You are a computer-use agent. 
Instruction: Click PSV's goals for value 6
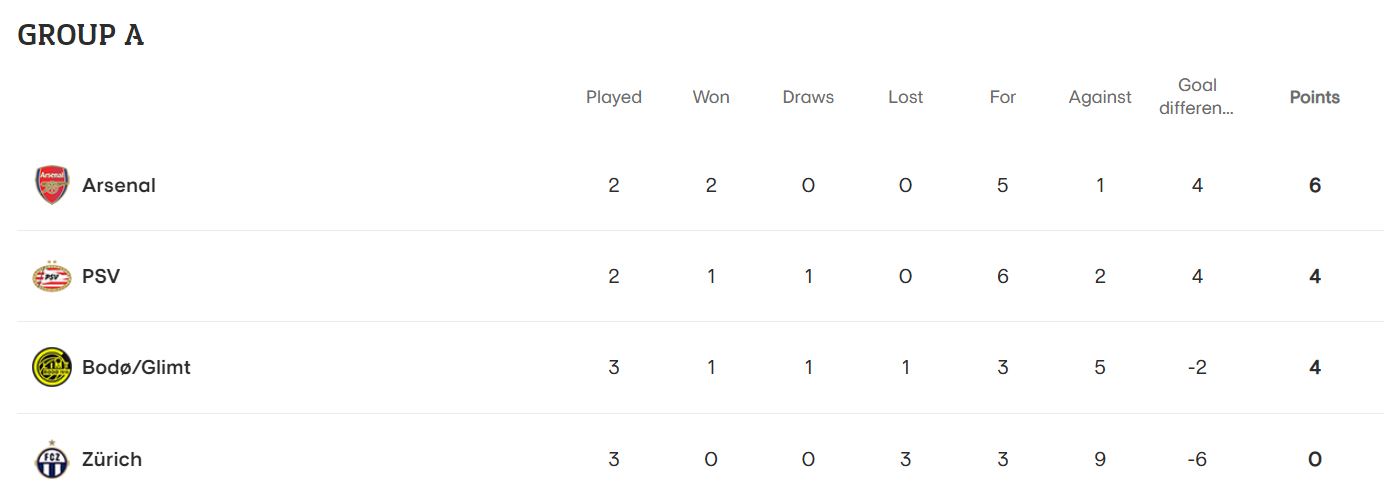coord(1002,276)
